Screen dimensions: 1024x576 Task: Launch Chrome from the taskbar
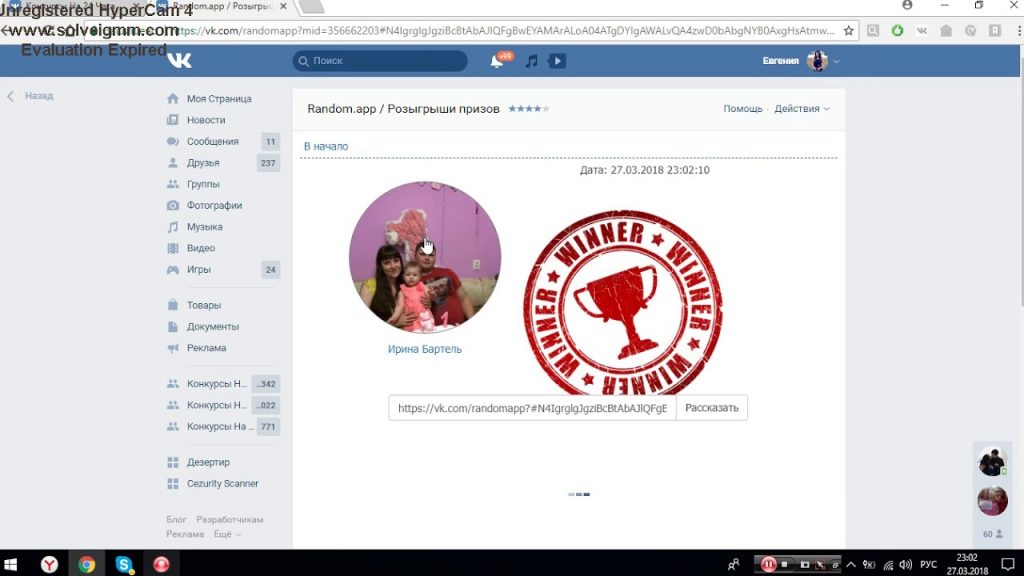87,564
